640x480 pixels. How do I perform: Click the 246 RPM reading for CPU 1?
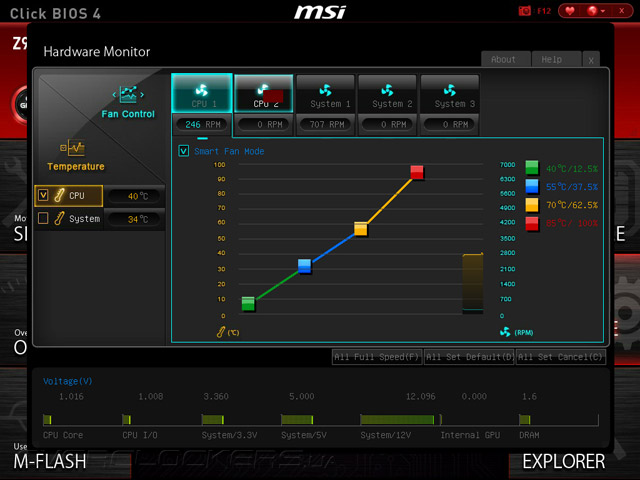[202, 124]
